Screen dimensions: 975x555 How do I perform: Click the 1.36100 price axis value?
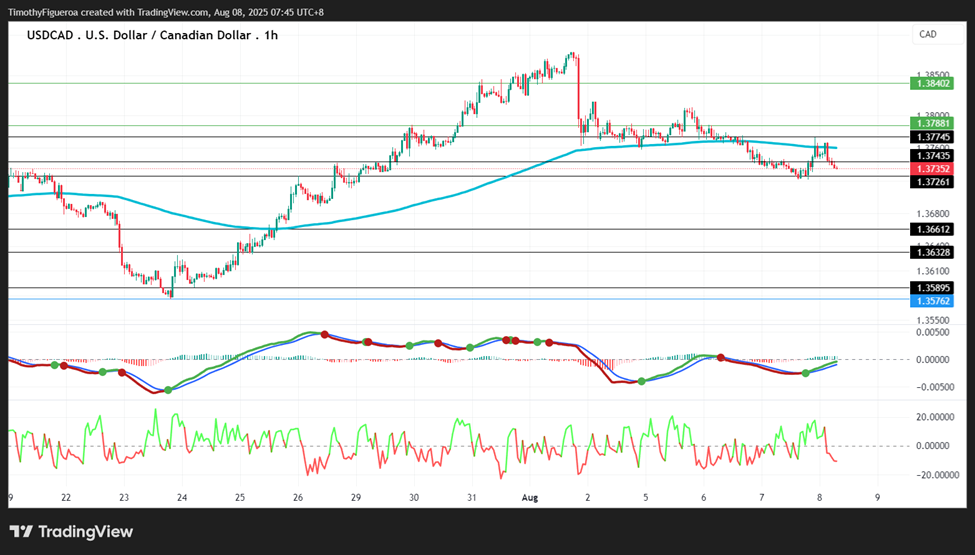pos(933,271)
